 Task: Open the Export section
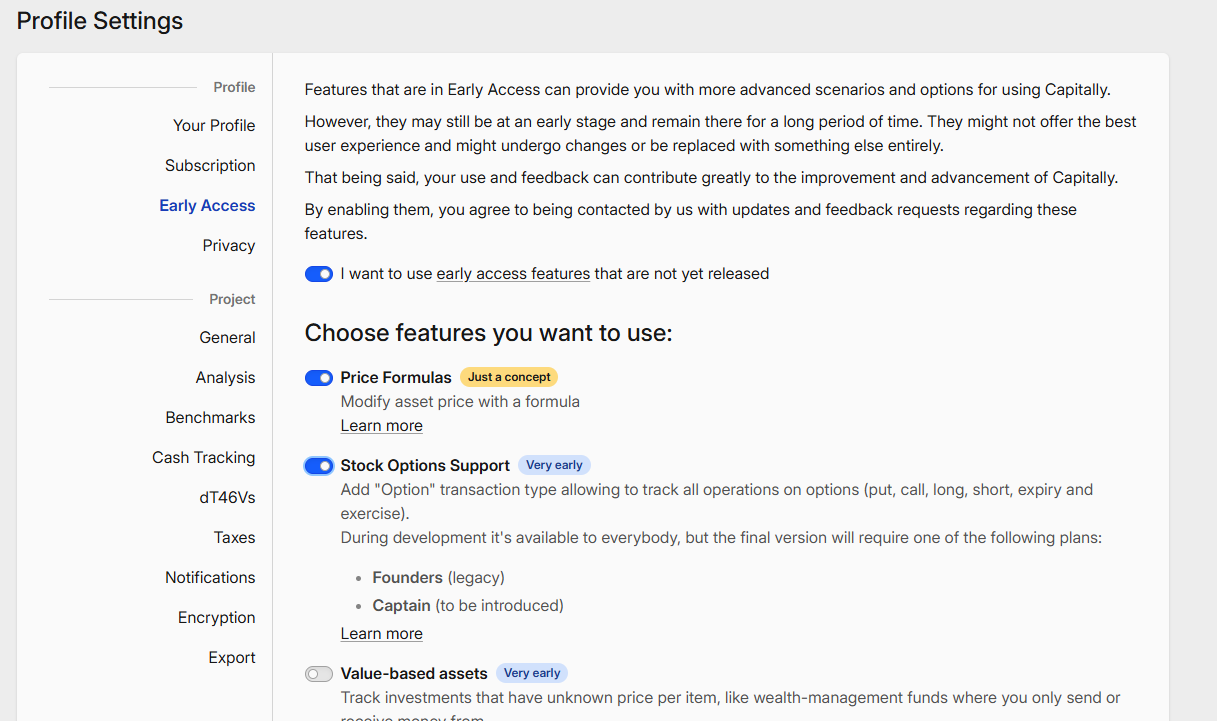231,657
